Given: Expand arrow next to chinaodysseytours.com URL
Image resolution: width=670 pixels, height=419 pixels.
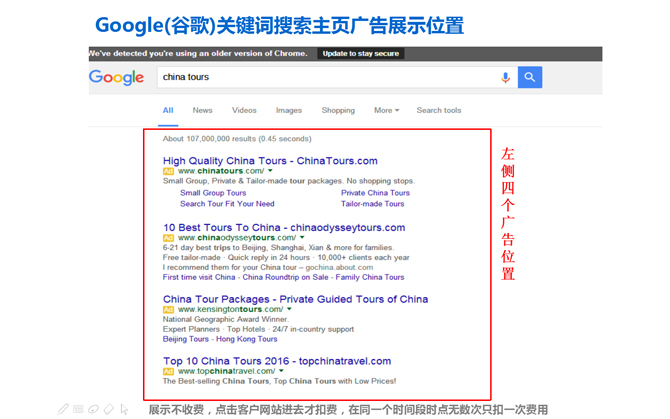Looking at the screenshot, I should click(x=302, y=237).
